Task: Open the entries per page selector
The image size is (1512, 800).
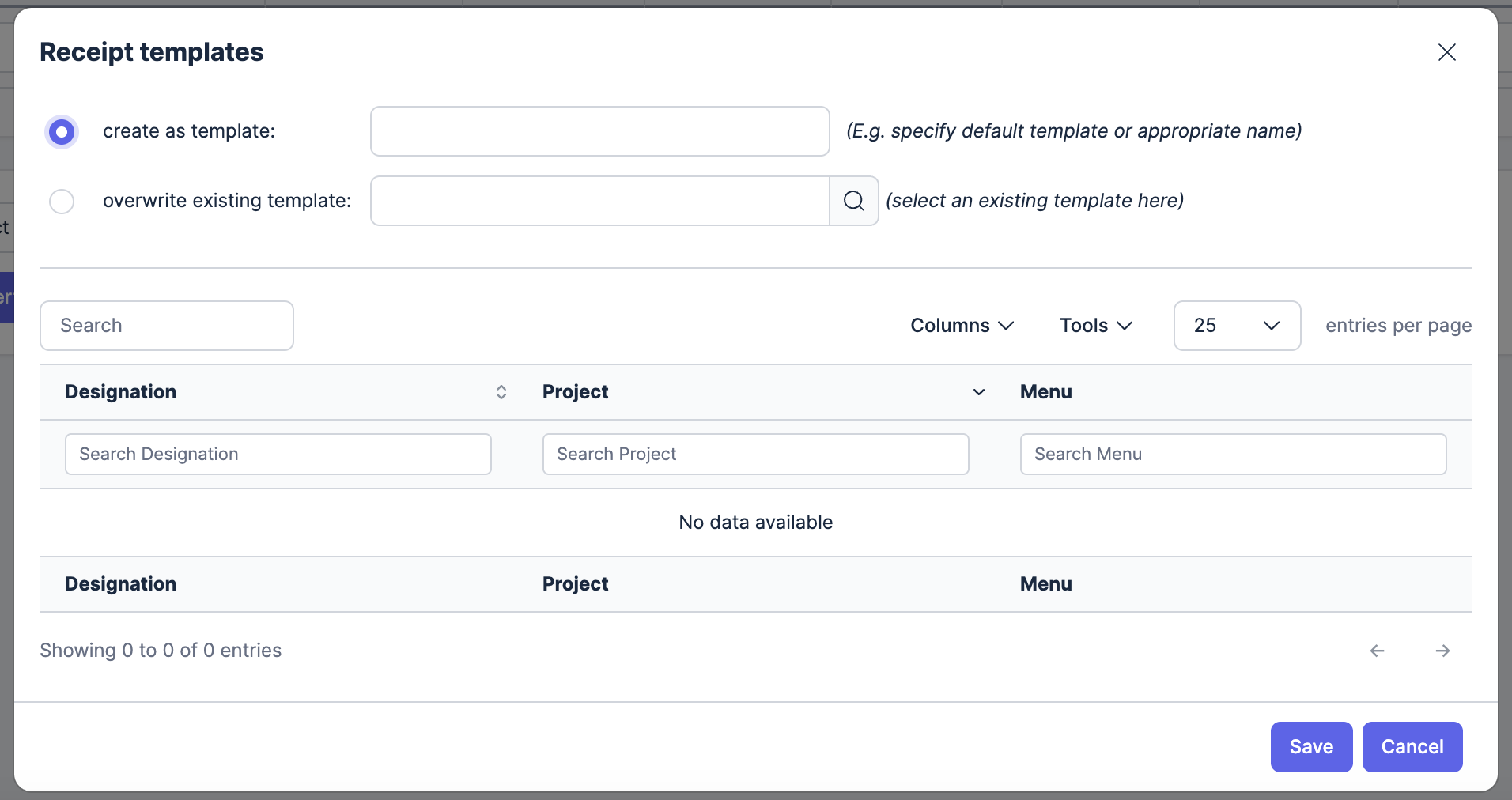Action: (x=1237, y=326)
